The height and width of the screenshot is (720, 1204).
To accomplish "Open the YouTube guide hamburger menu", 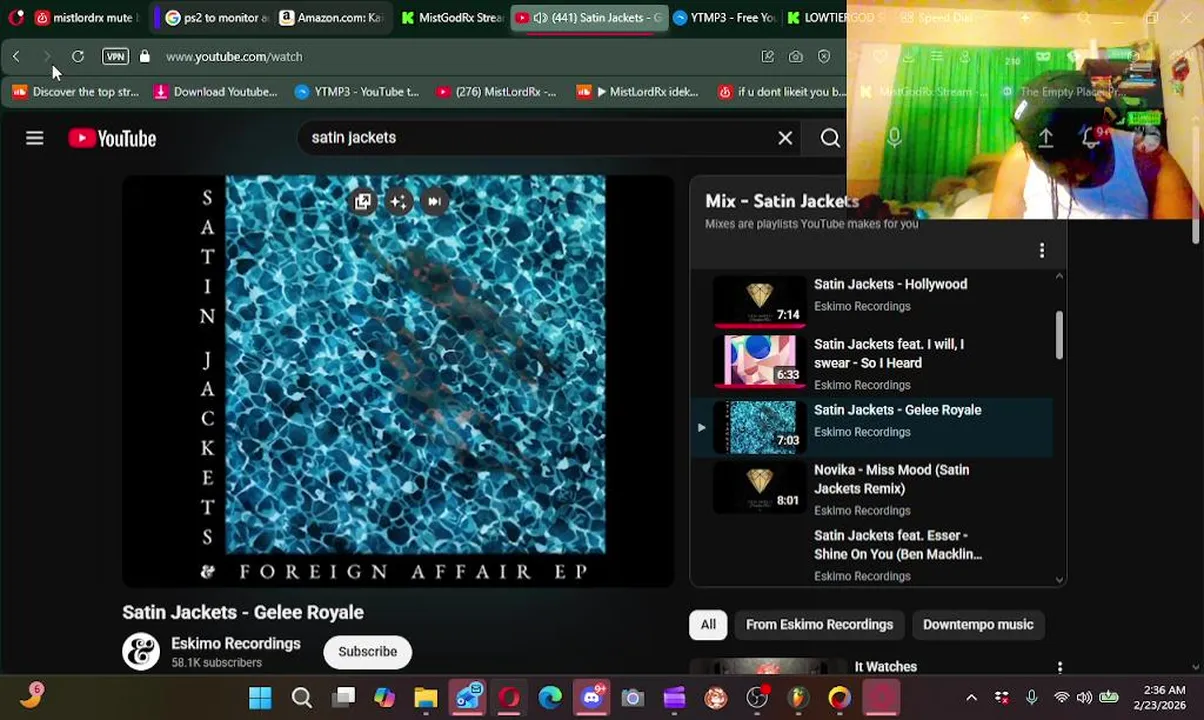I will [x=34, y=138].
